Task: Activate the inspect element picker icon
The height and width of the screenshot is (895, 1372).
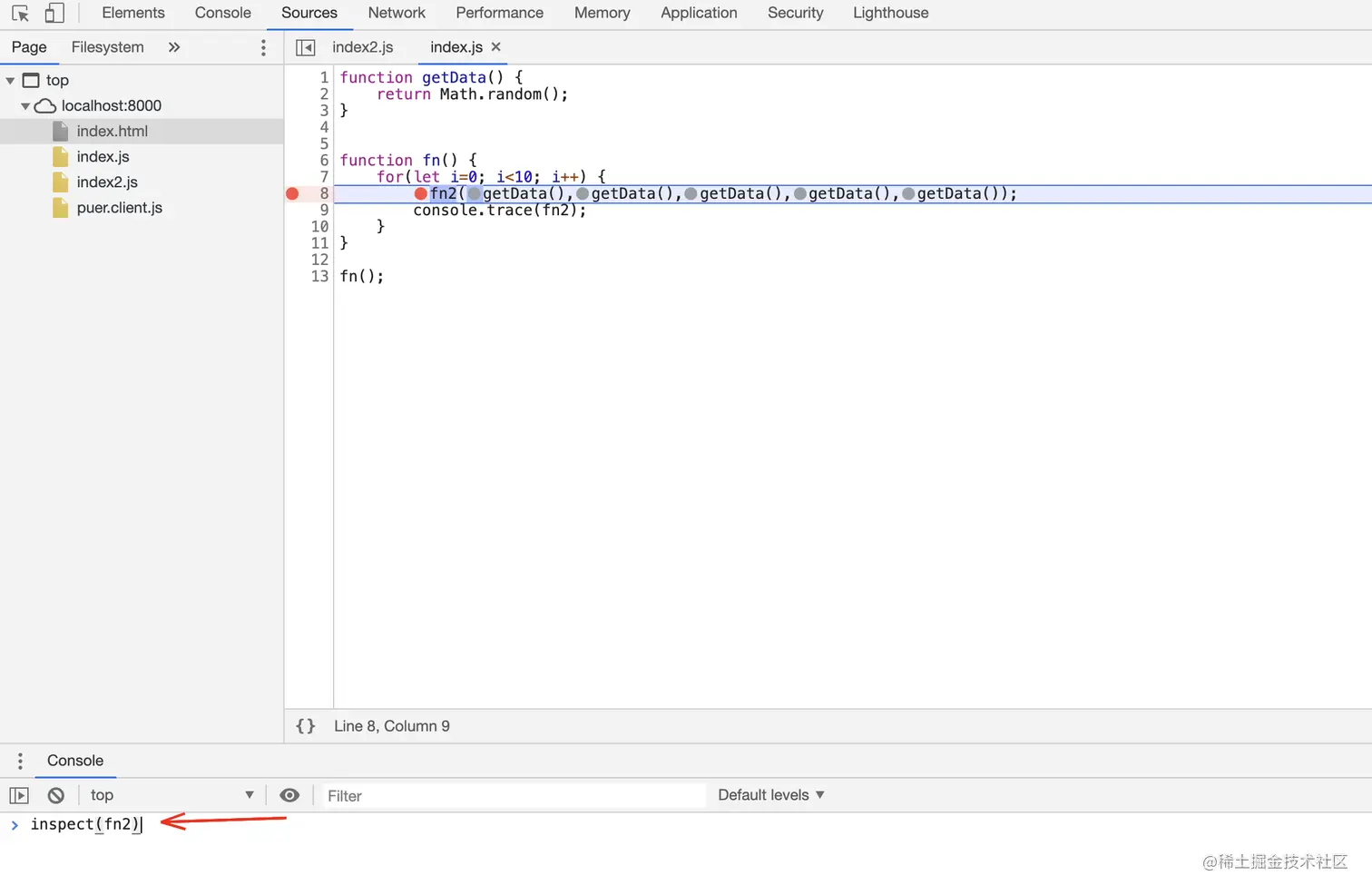Action: [x=21, y=14]
